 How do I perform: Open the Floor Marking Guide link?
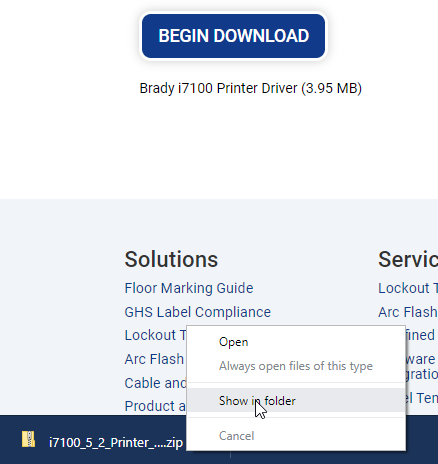(189, 288)
